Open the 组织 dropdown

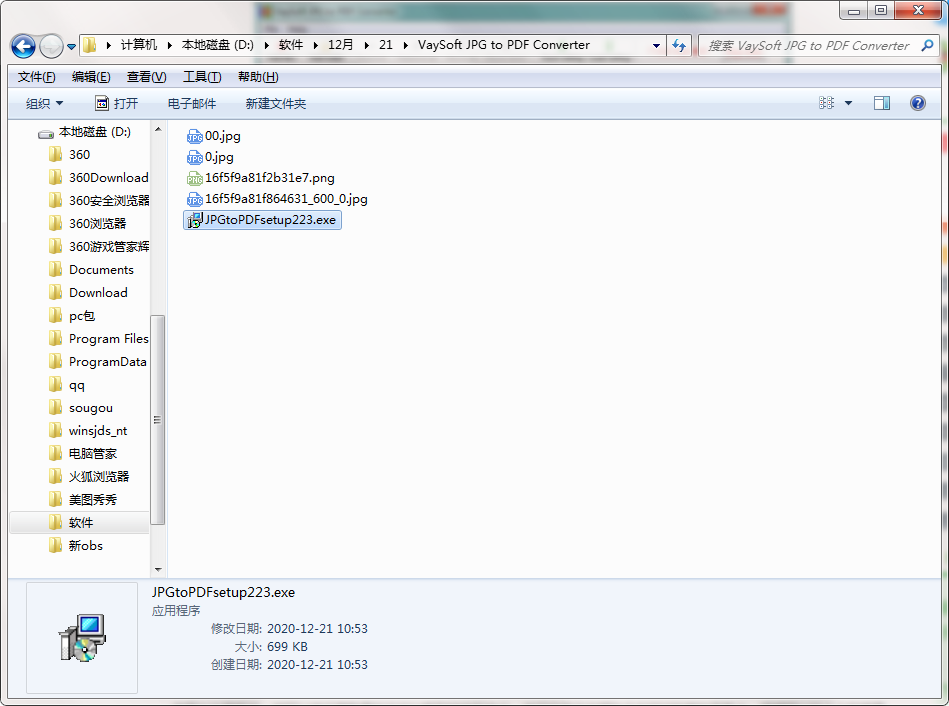click(x=44, y=104)
